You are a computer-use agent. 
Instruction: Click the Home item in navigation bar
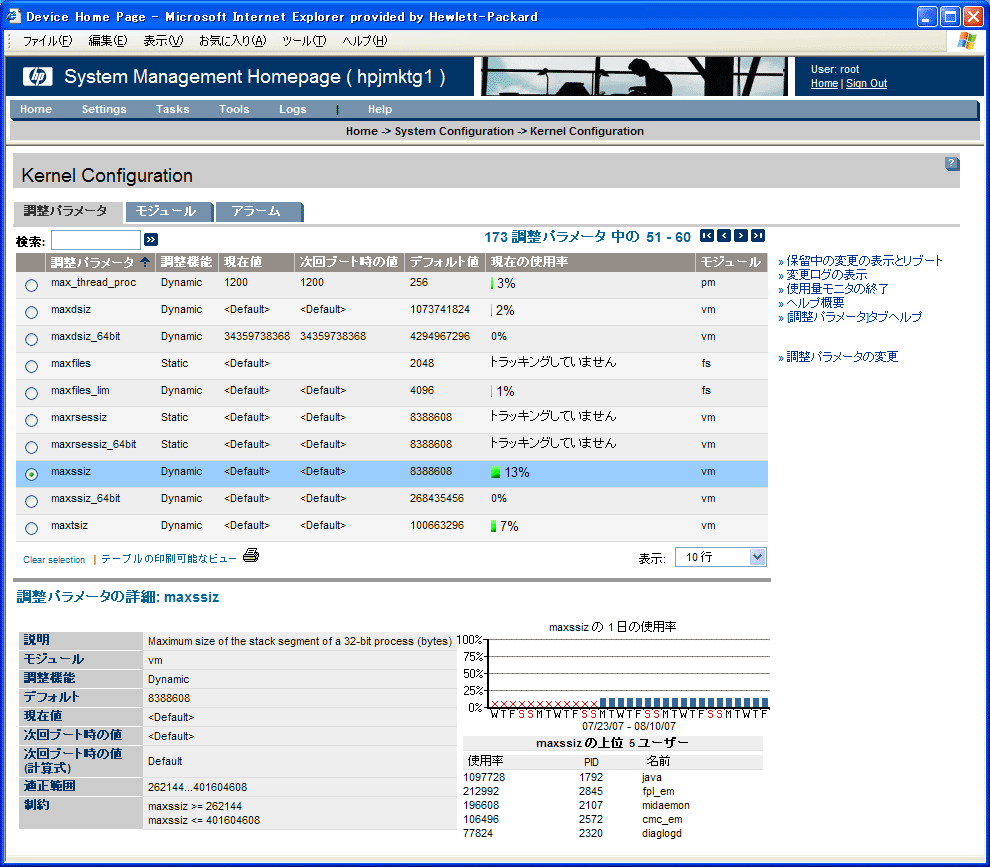point(36,109)
